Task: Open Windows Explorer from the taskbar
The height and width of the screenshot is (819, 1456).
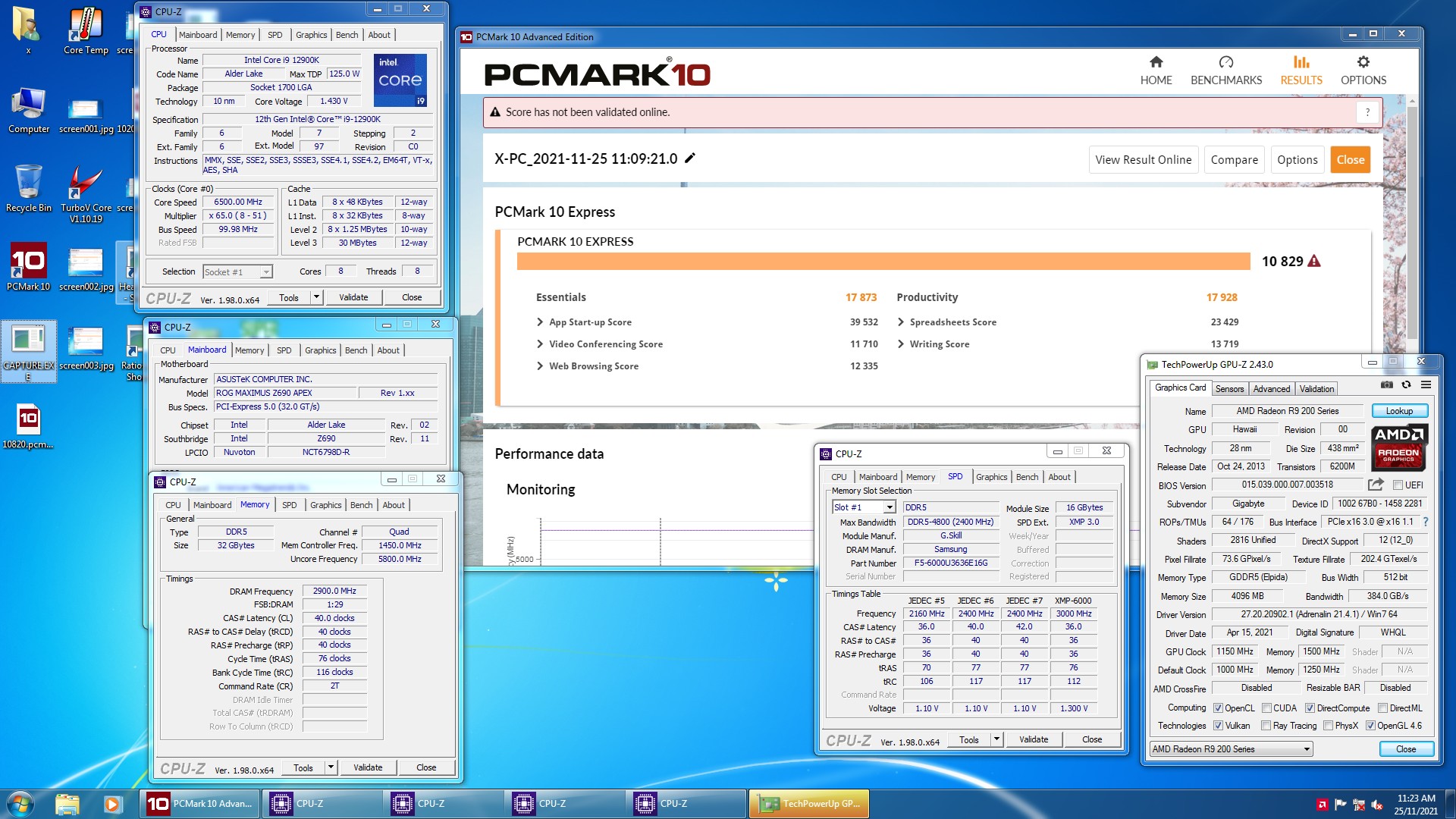Action: pyautogui.click(x=67, y=804)
